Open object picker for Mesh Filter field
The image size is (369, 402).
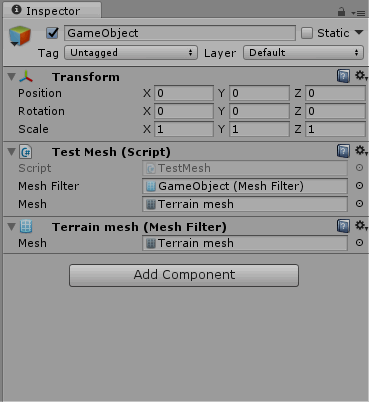[359, 186]
